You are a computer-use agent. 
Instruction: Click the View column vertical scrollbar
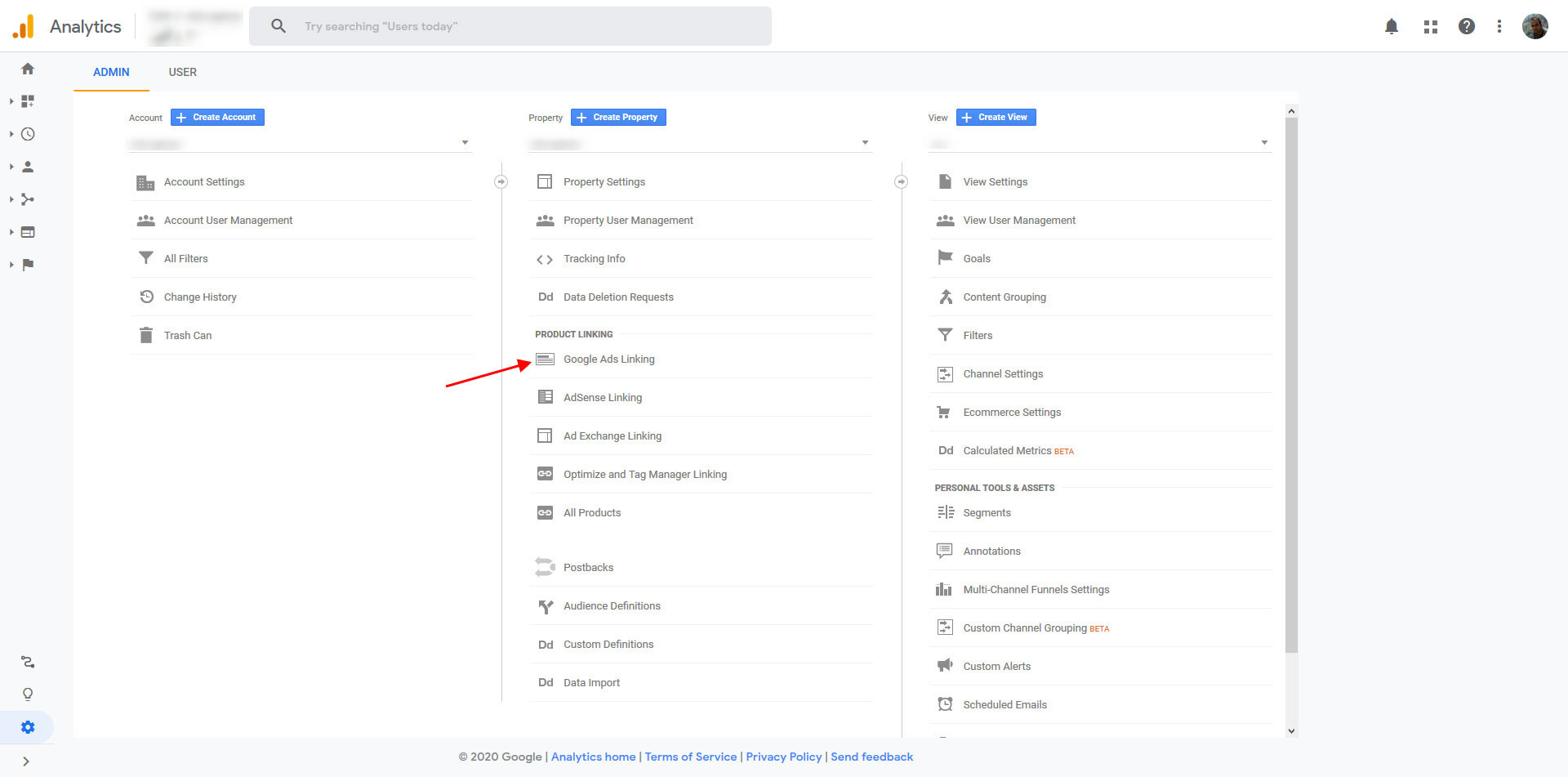point(1291,384)
